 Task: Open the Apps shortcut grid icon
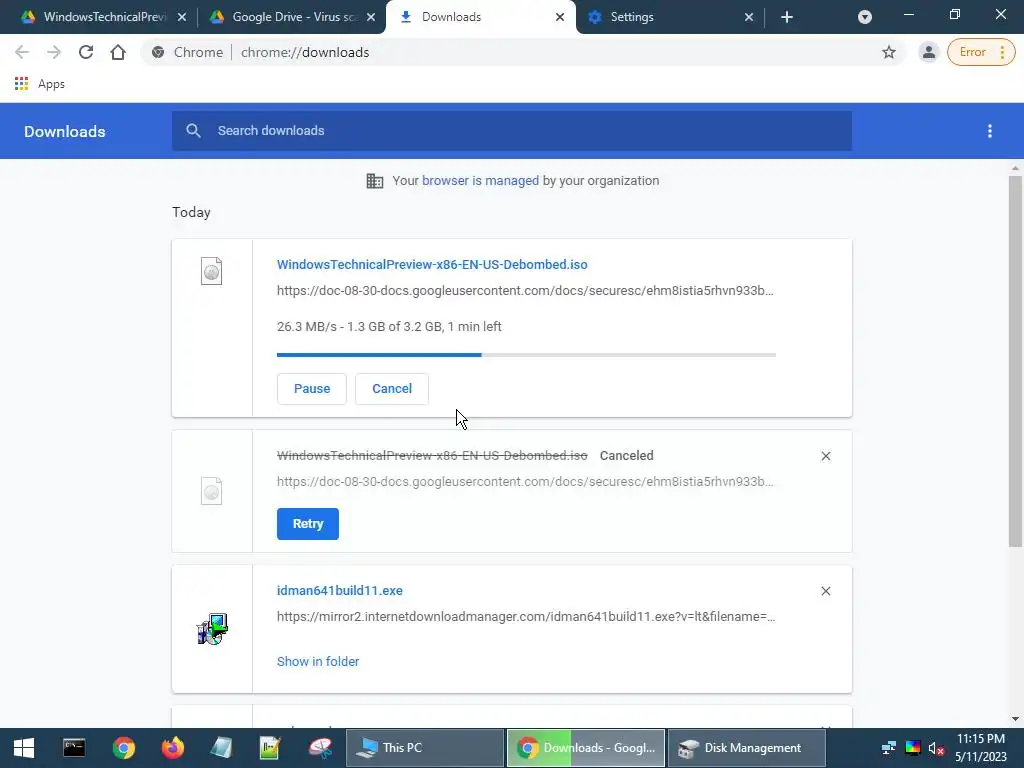[x=22, y=84]
